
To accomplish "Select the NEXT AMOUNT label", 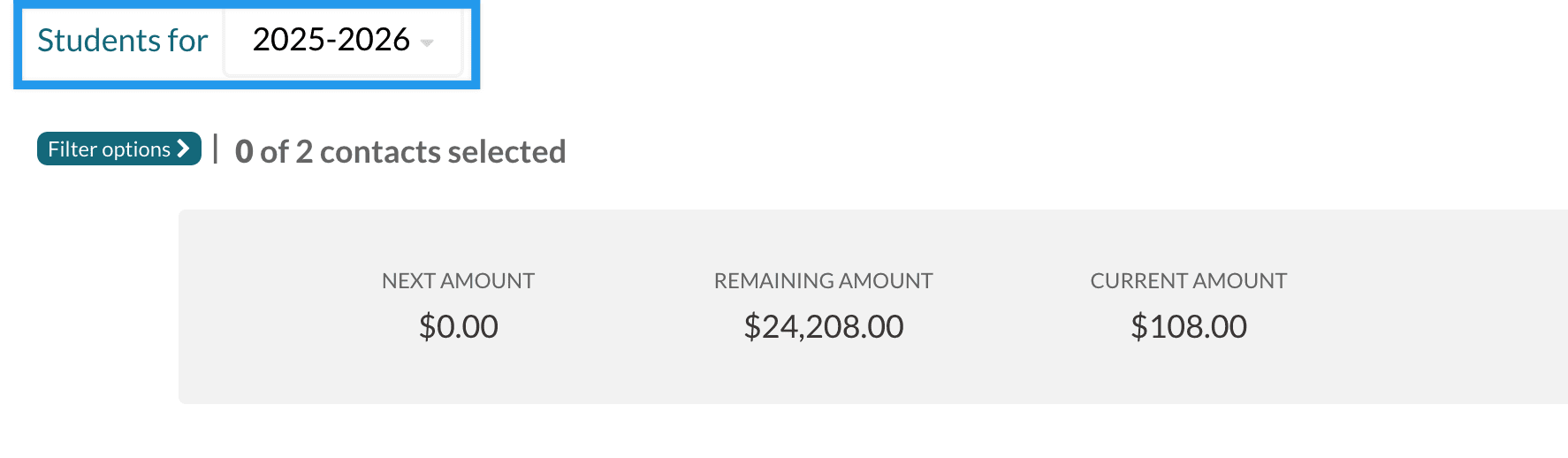I will (x=458, y=281).
